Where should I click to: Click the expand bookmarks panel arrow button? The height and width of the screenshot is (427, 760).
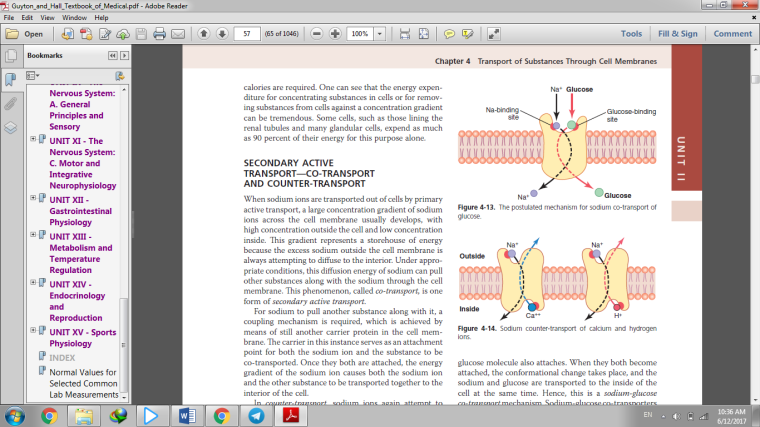click(125, 56)
